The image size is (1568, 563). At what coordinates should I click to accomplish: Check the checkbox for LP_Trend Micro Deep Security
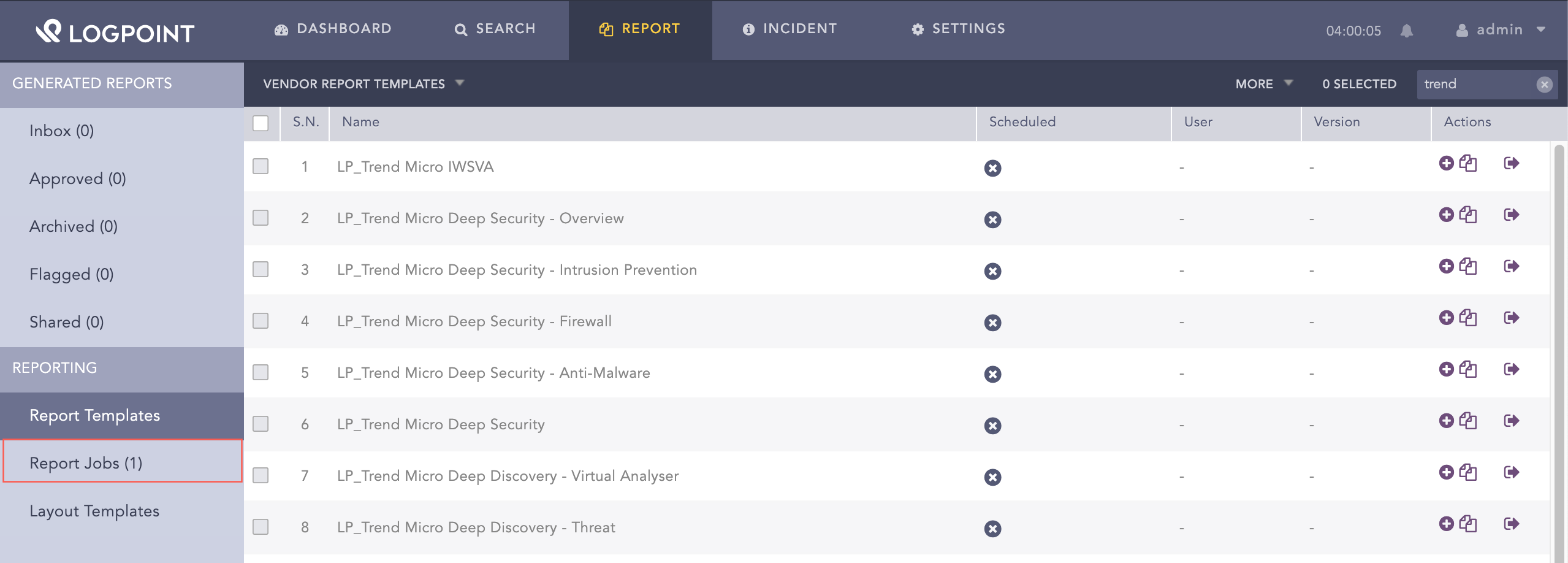point(261,423)
